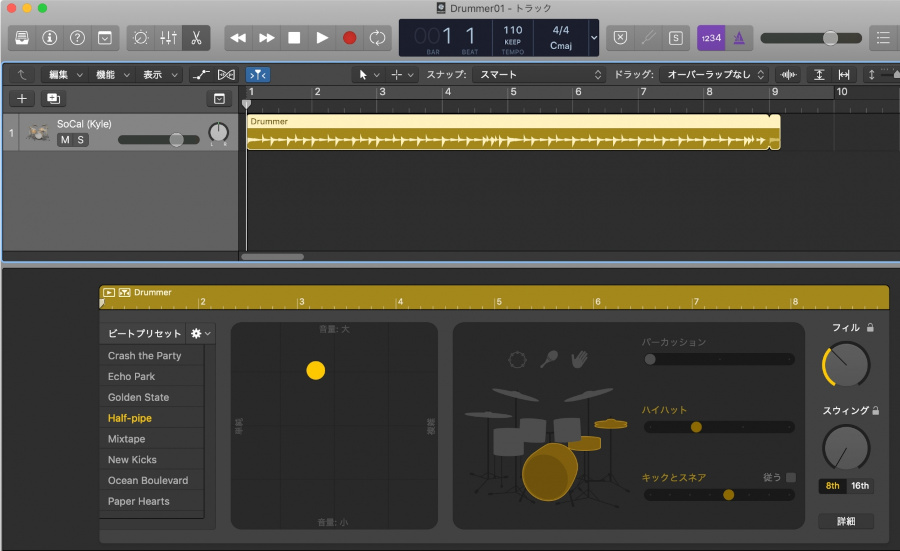900x551 pixels.
Task: Select the kick drum in the kit
Action: click(x=549, y=473)
